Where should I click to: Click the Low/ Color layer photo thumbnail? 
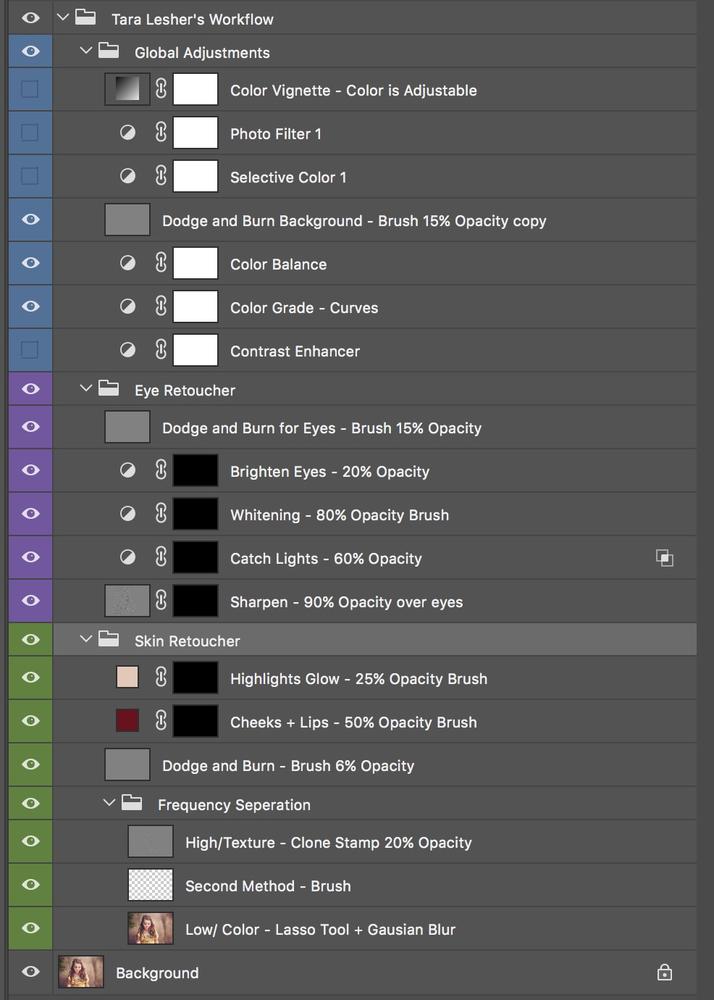[150, 929]
